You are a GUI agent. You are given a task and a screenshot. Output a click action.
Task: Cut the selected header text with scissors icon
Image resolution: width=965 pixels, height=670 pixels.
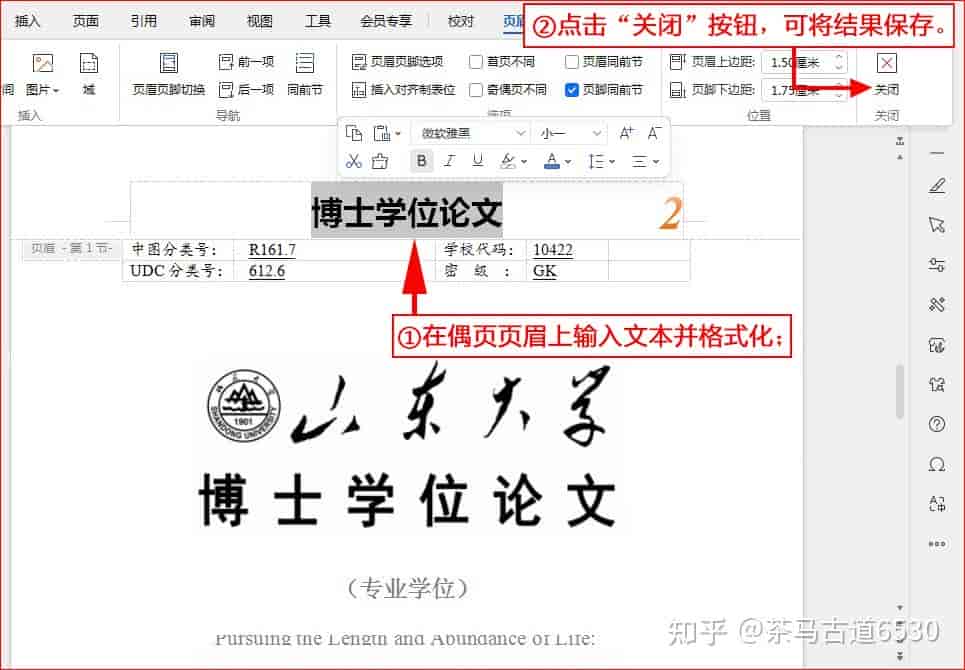(353, 161)
